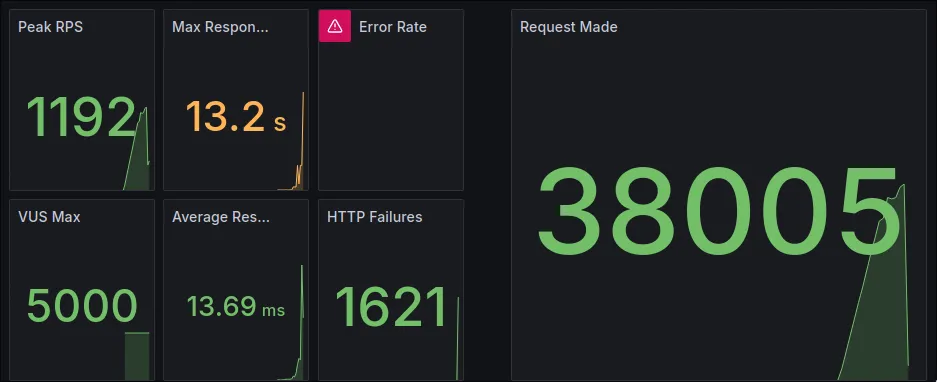
Task: Click the 13.69 ms average response value
Action: (x=236, y=307)
